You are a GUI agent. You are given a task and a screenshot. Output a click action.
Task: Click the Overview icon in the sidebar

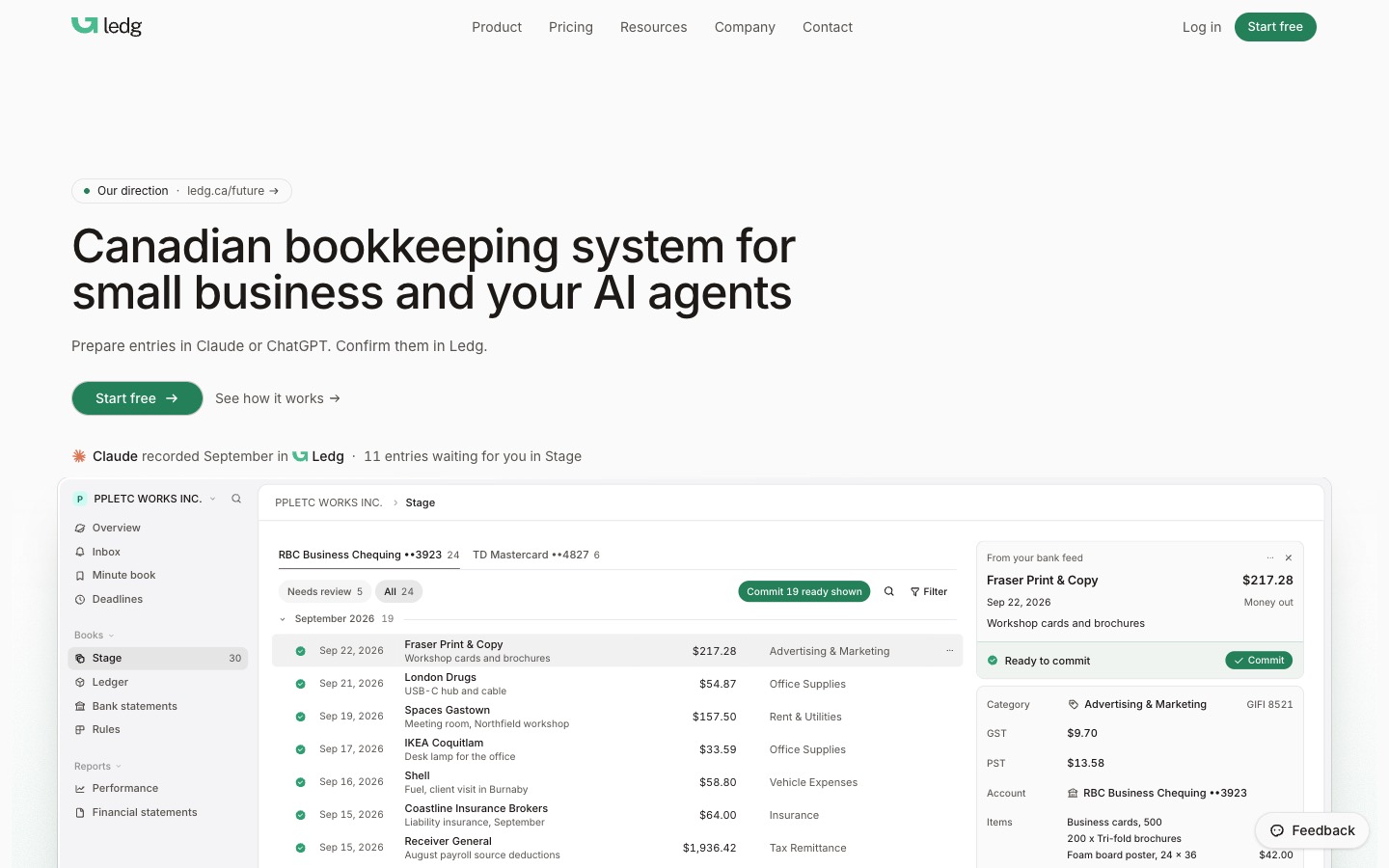(x=80, y=529)
